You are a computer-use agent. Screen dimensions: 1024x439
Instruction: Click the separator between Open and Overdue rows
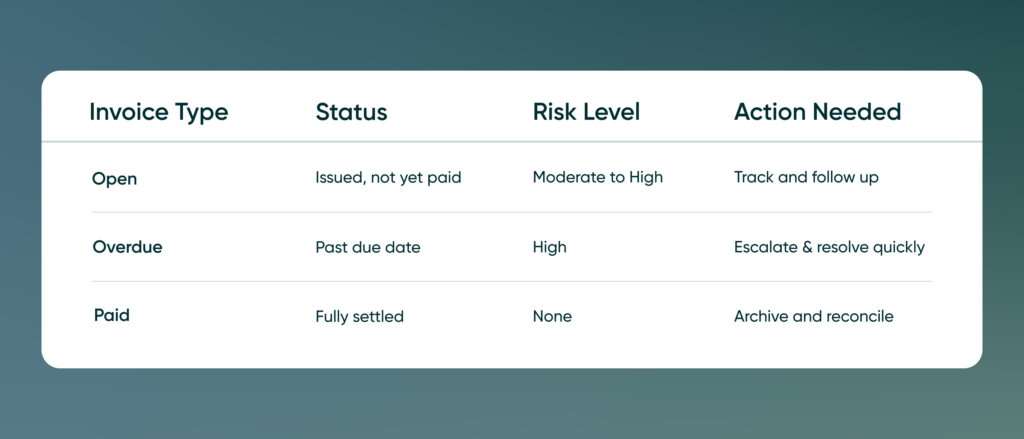(x=512, y=212)
